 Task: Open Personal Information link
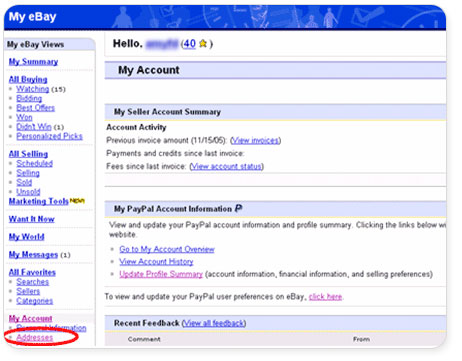(51, 328)
